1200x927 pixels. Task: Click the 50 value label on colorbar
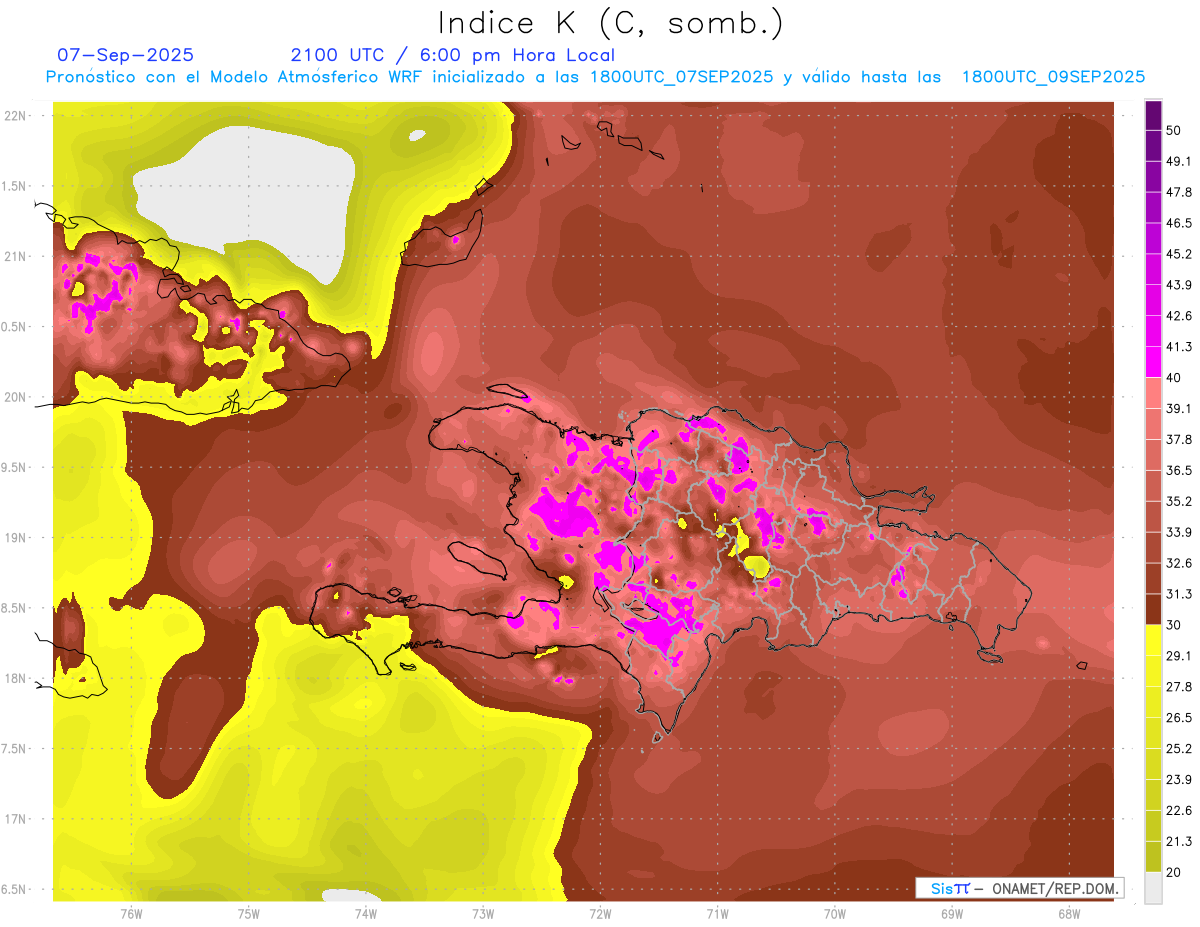tap(1174, 131)
